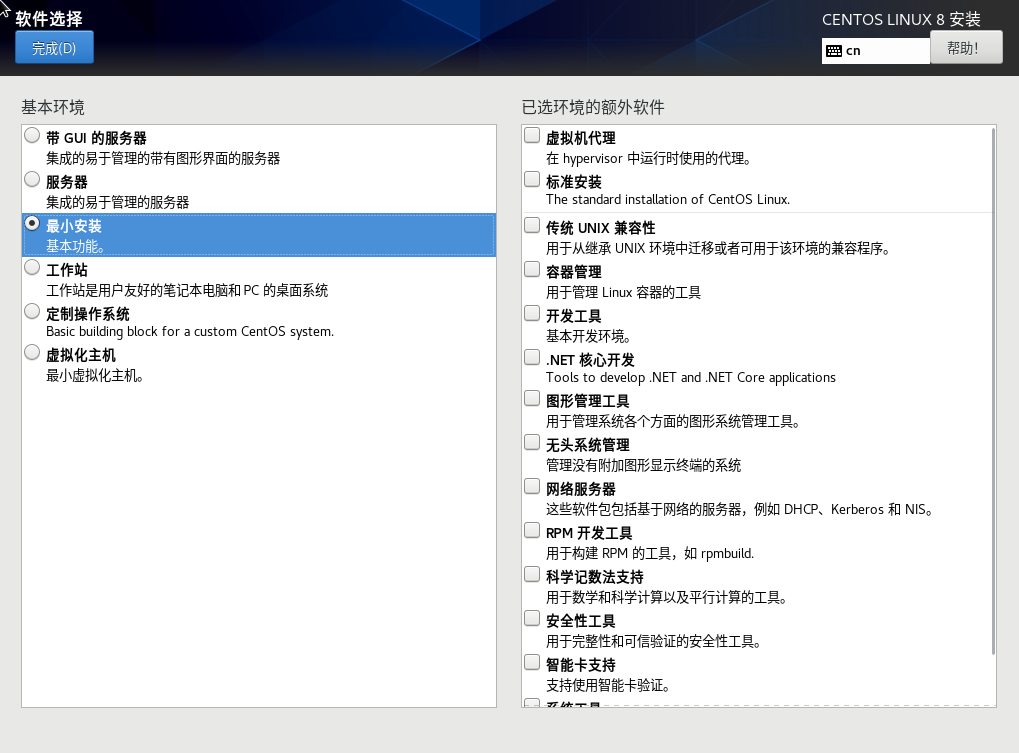Viewport: 1019px width, 753px height.
Task: Select the 带 GUI 的服务器 radio button
Action: tap(32, 135)
